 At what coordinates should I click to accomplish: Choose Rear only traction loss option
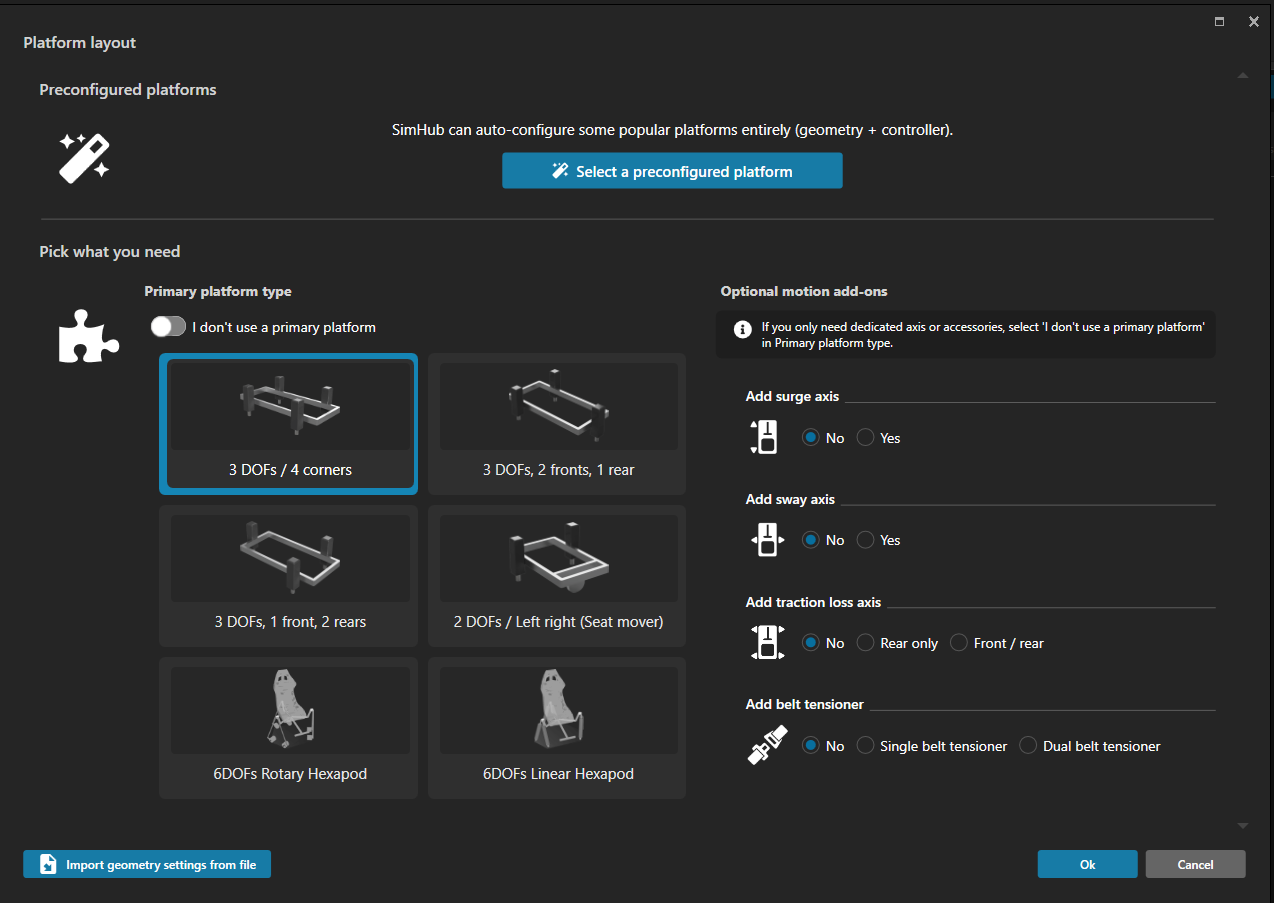point(866,643)
